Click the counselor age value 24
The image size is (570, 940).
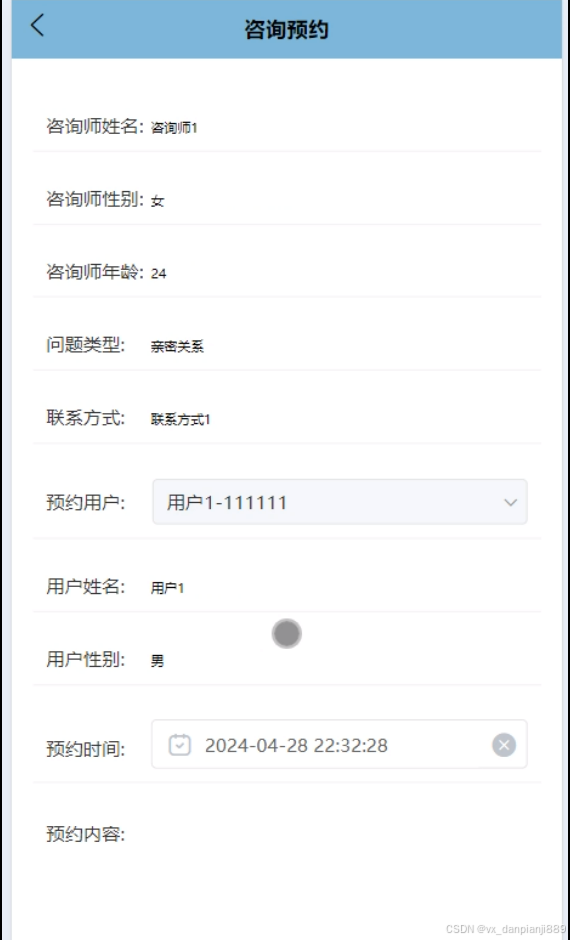159,274
